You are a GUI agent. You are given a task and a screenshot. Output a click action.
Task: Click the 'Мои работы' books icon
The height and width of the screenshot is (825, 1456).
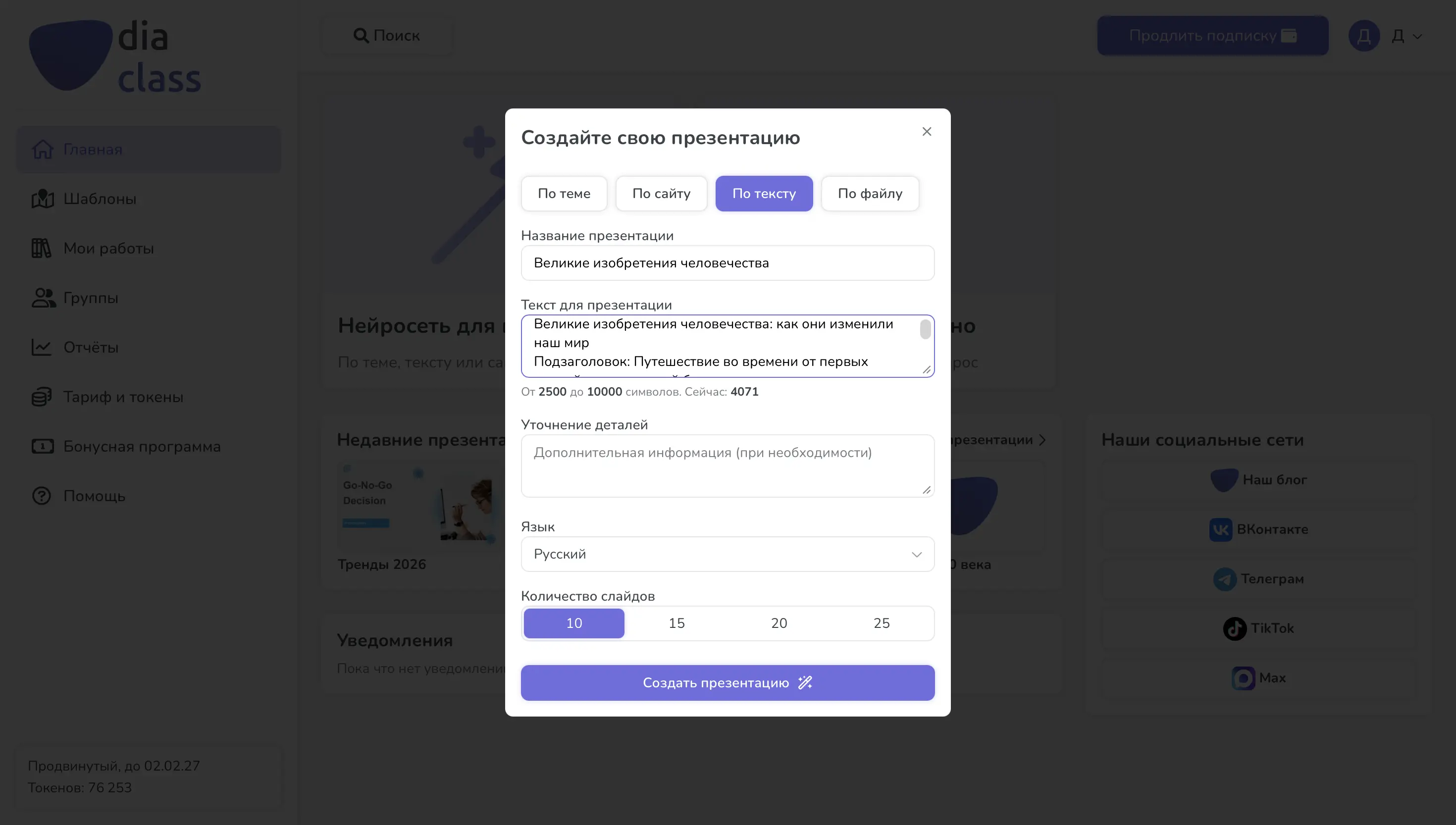click(x=42, y=248)
